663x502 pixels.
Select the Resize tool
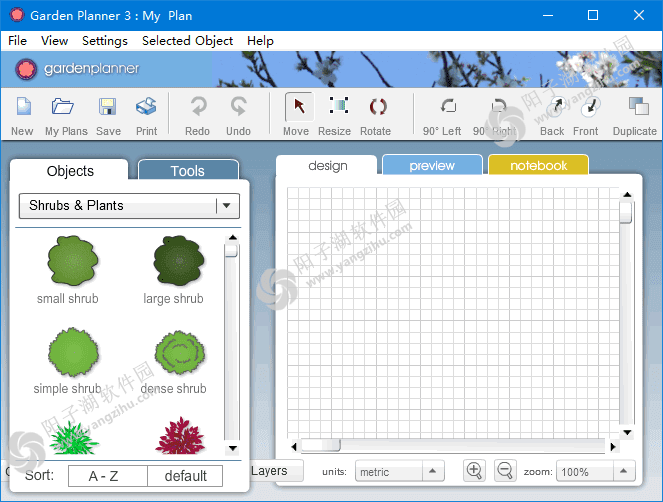click(336, 115)
